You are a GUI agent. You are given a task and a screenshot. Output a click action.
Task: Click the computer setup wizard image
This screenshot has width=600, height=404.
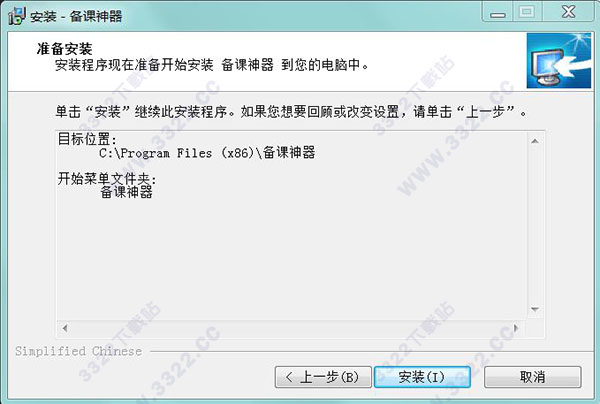pyautogui.click(x=559, y=60)
